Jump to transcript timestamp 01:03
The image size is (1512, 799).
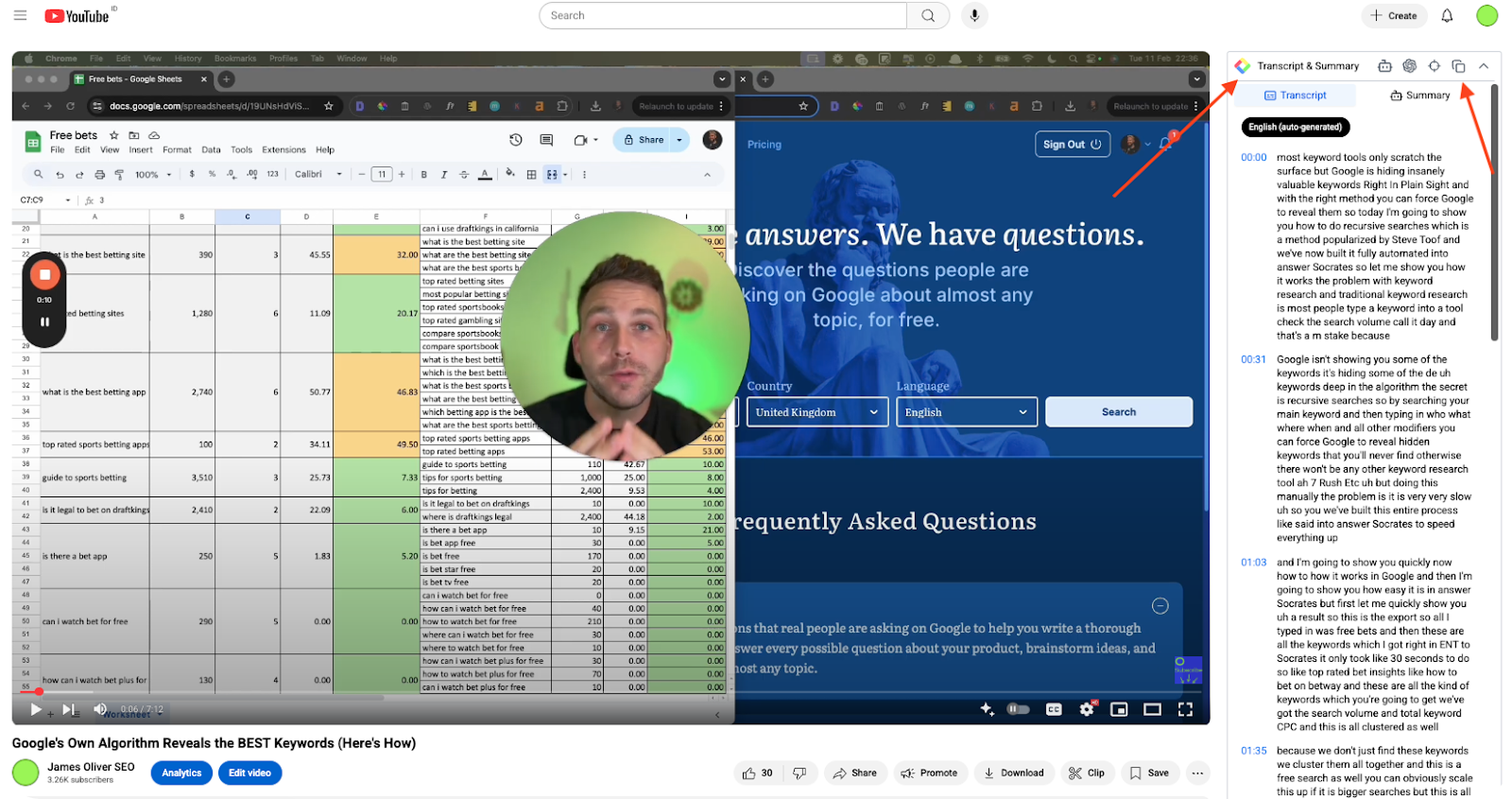click(x=1253, y=563)
